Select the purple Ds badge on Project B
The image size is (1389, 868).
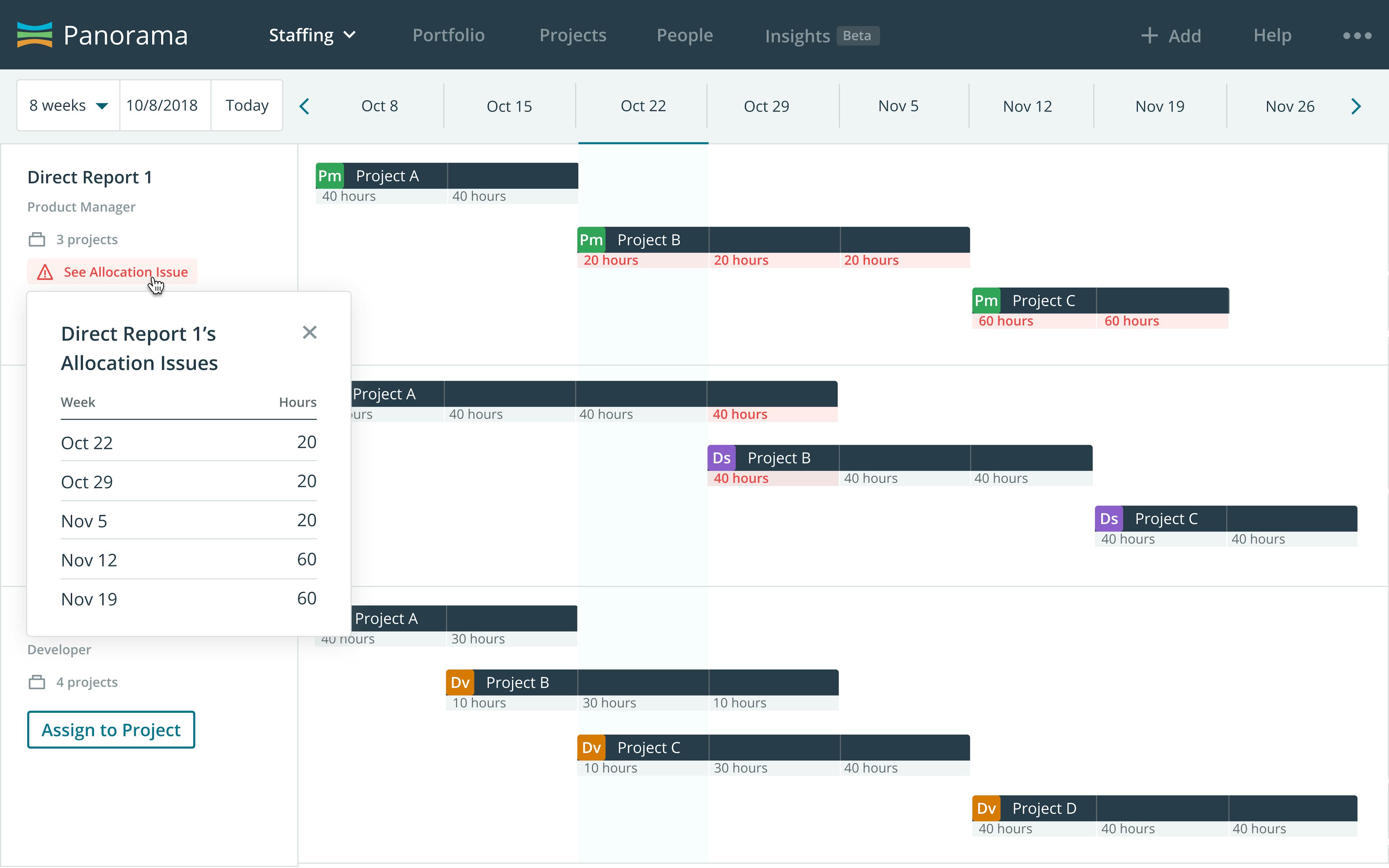[x=722, y=458]
